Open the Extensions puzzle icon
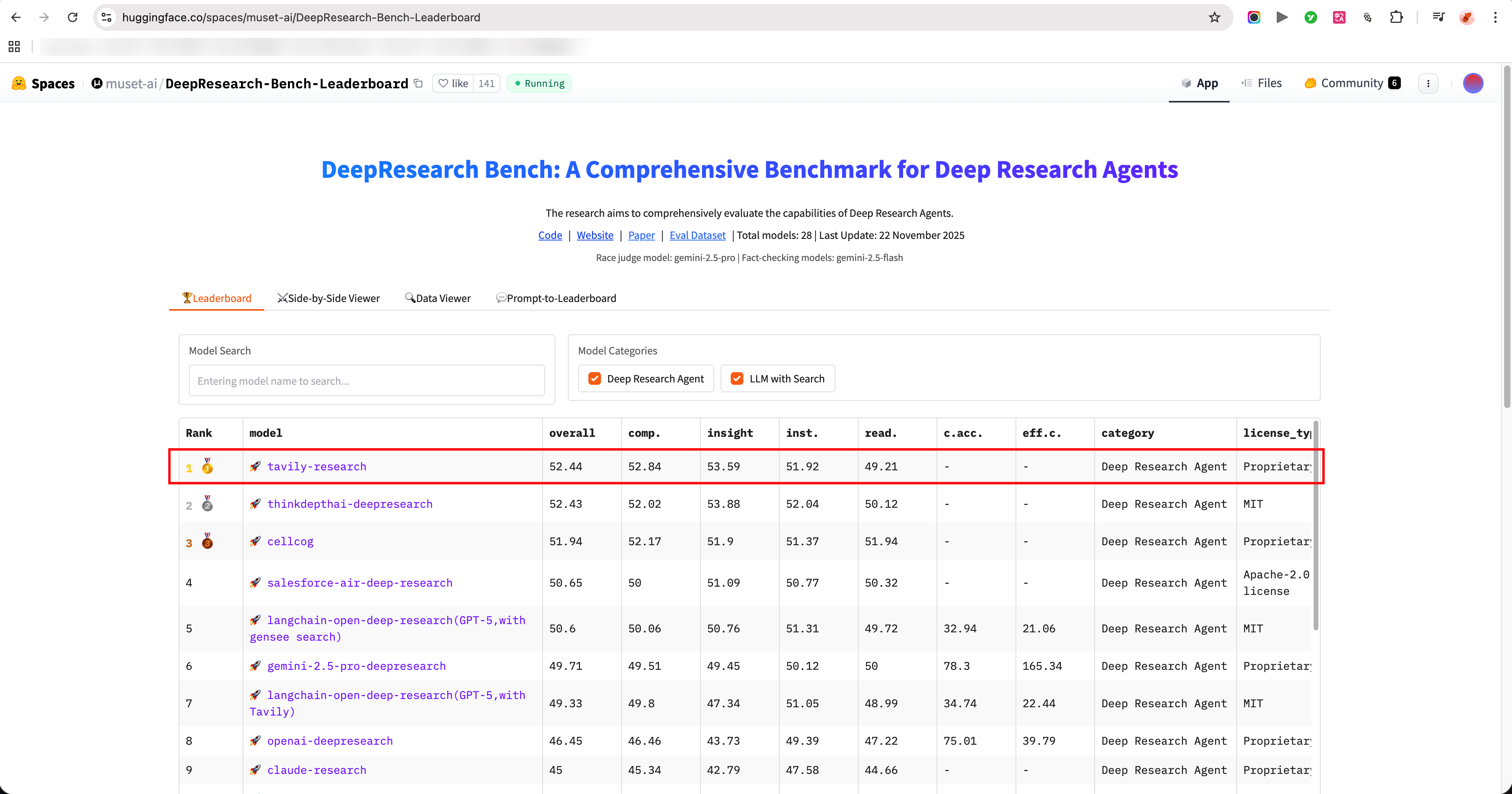1512x794 pixels. (1396, 18)
